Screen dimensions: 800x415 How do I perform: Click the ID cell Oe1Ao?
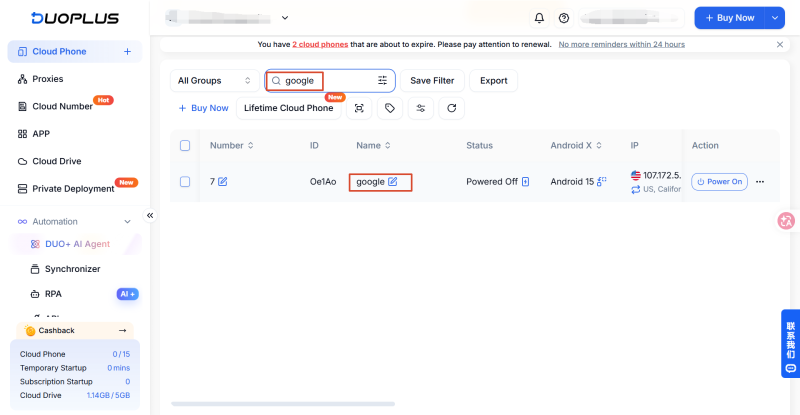coord(323,182)
